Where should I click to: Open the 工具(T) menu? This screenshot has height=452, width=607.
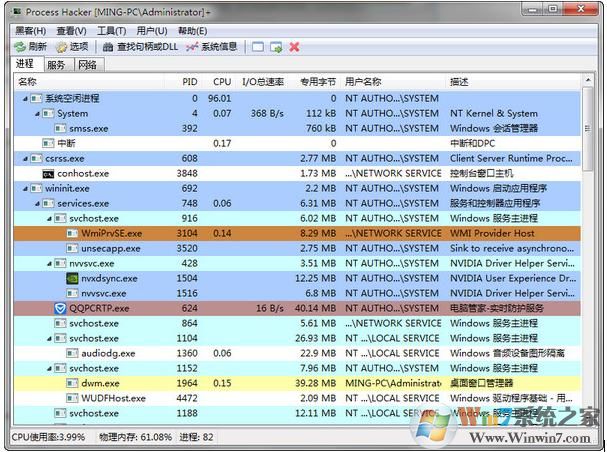click(x=111, y=31)
